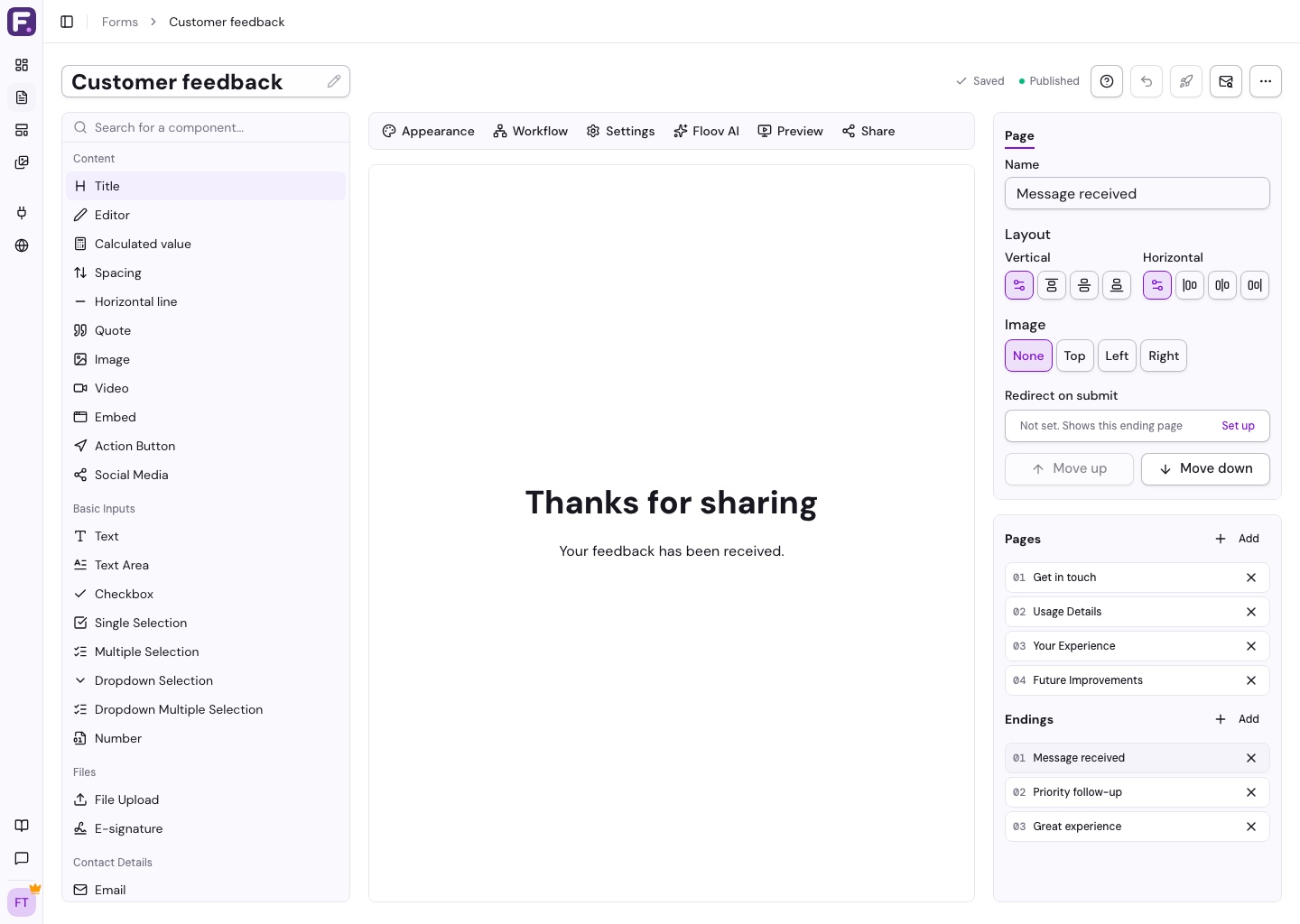
Task: Open the Priority follow-up ending row
Action: [1137, 792]
